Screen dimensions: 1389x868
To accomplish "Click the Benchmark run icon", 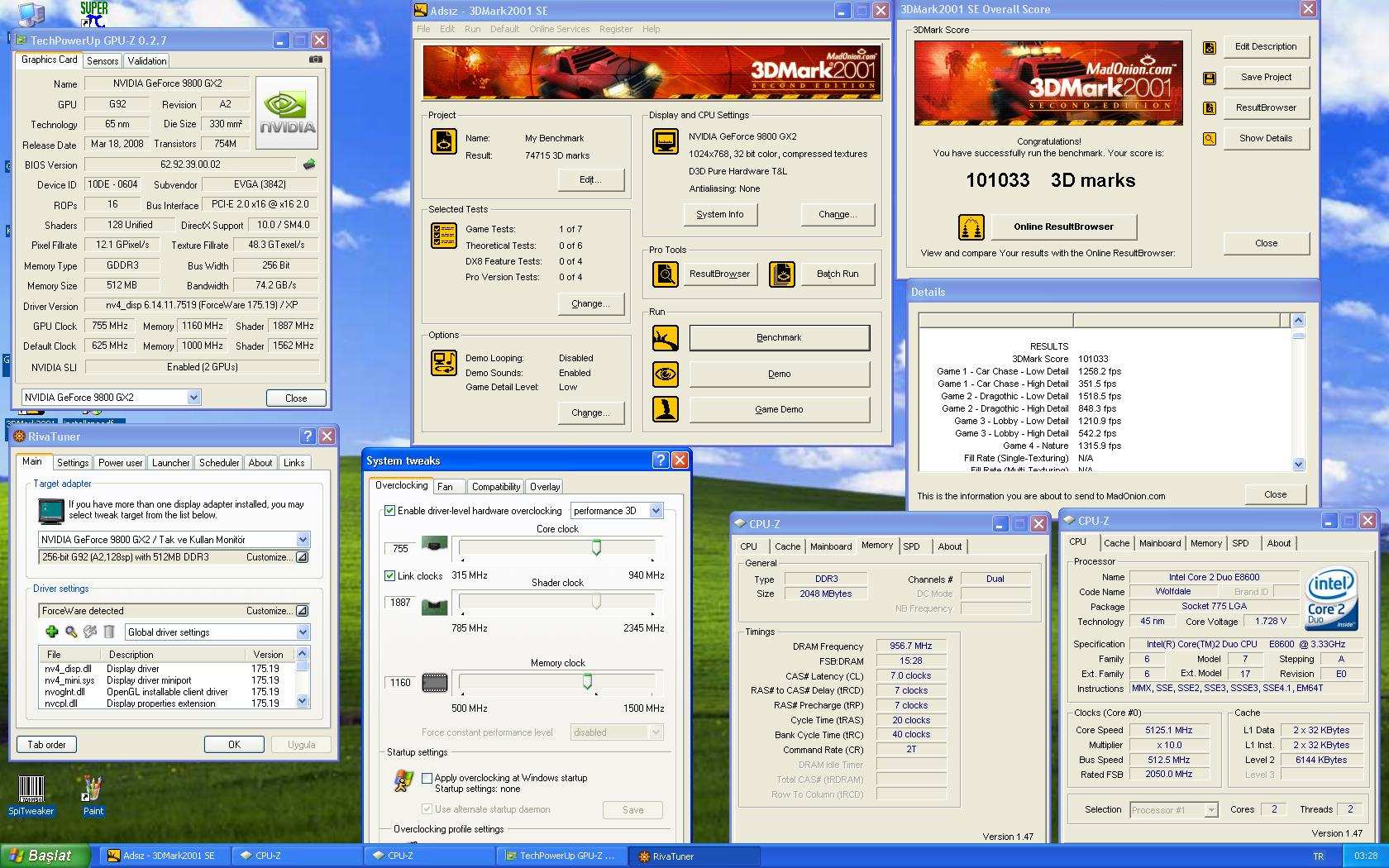I will [x=665, y=337].
